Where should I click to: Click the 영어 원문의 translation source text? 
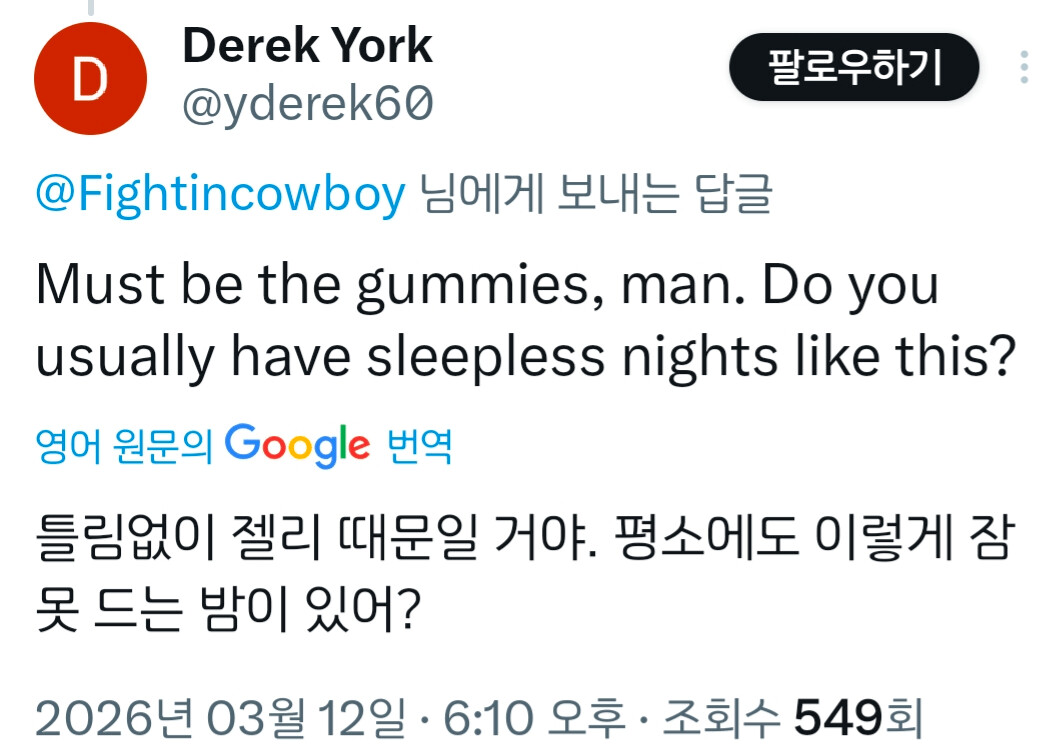point(124,446)
